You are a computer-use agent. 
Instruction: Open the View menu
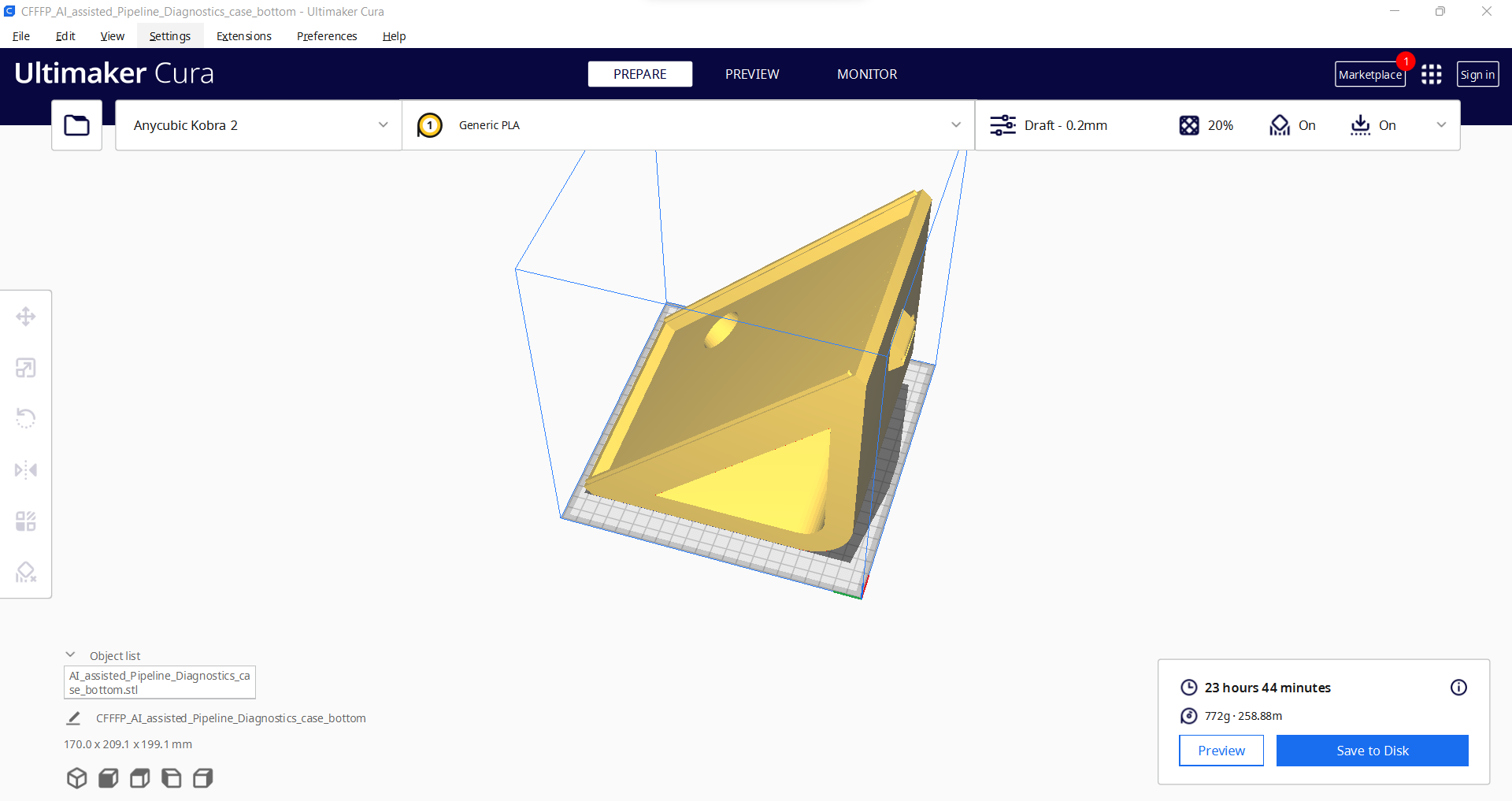(113, 36)
